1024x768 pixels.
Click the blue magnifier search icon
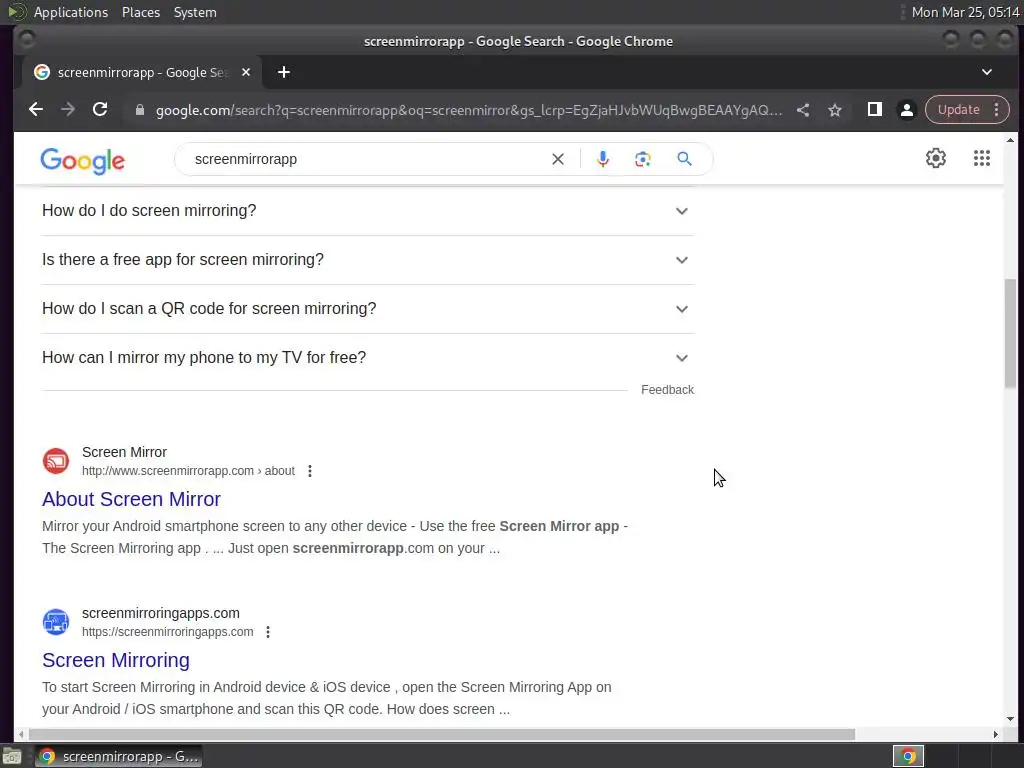(684, 159)
